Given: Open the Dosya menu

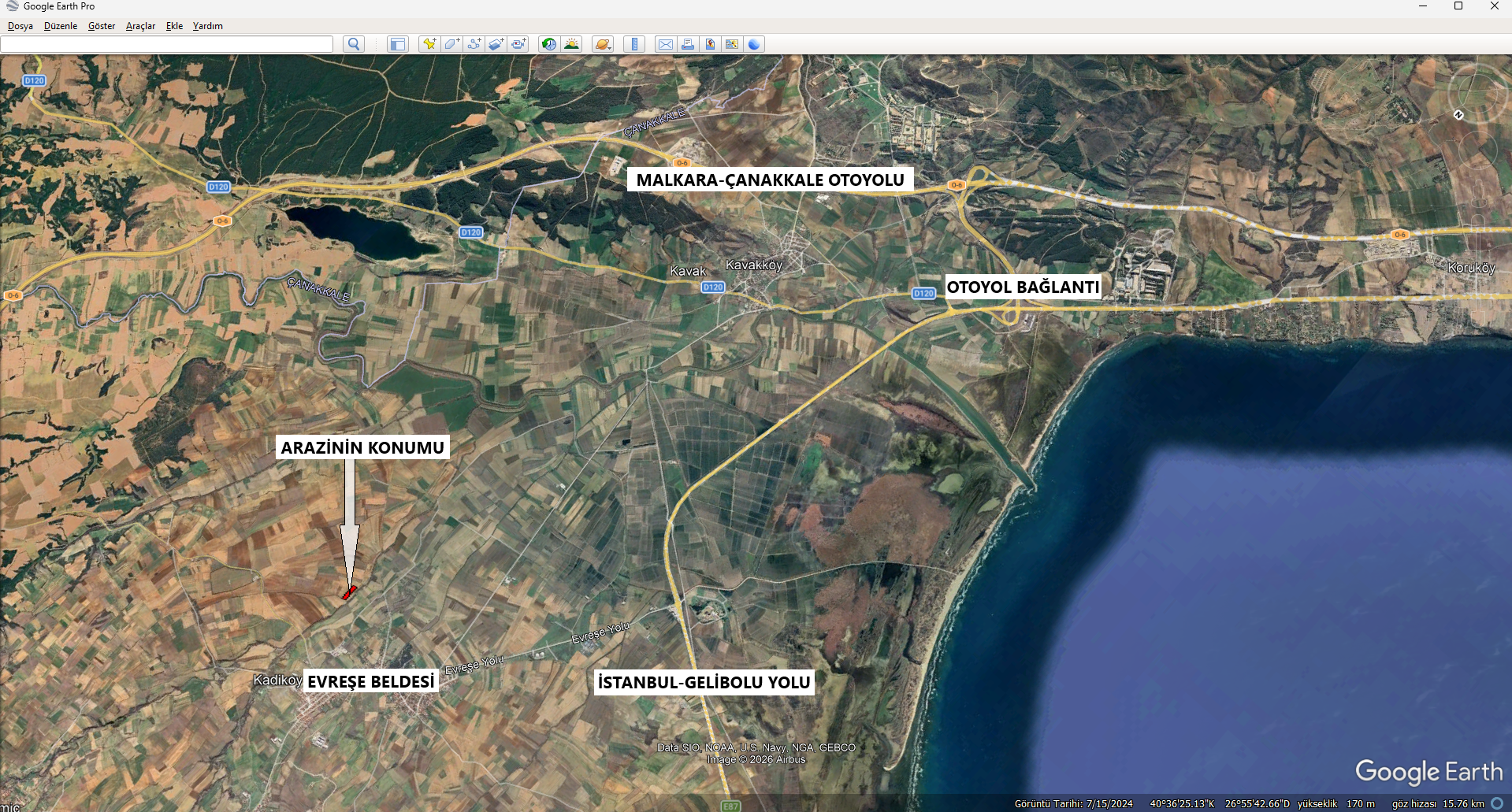Looking at the screenshot, I should [20, 26].
